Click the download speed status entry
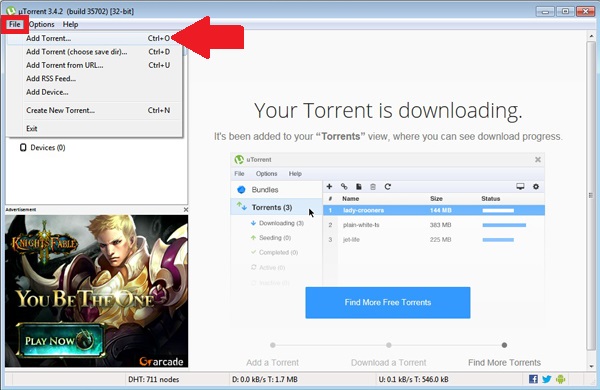The height and width of the screenshot is (390, 600). pos(264,379)
